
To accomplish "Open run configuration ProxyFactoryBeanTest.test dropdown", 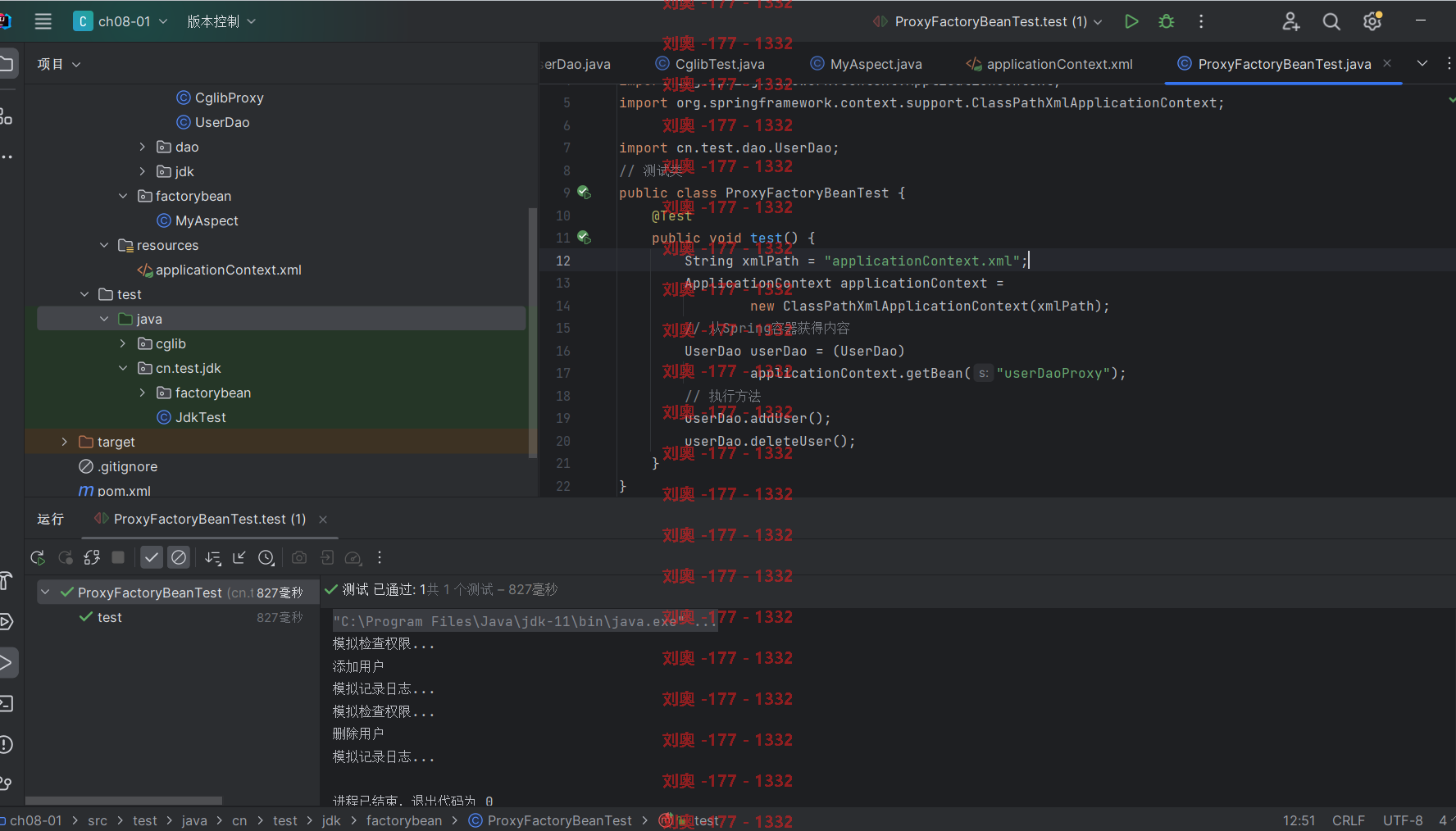I will point(988,22).
